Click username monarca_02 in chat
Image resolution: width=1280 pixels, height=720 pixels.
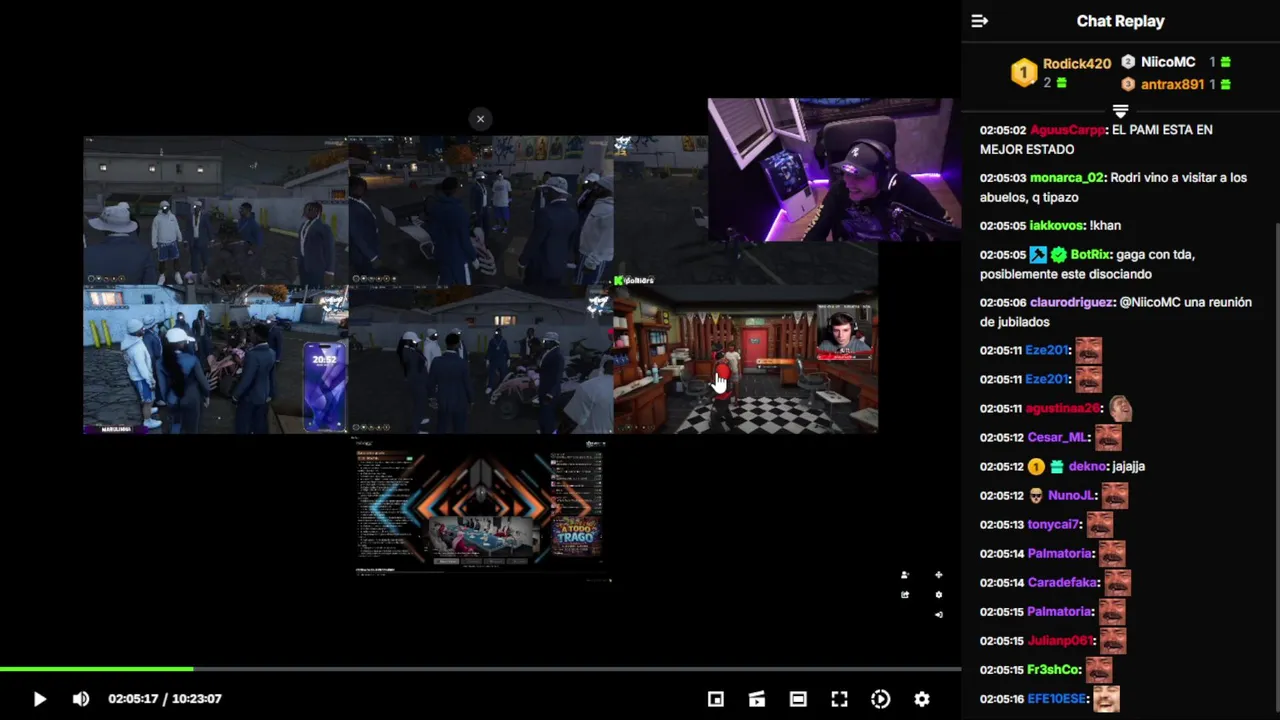(1067, 178)
